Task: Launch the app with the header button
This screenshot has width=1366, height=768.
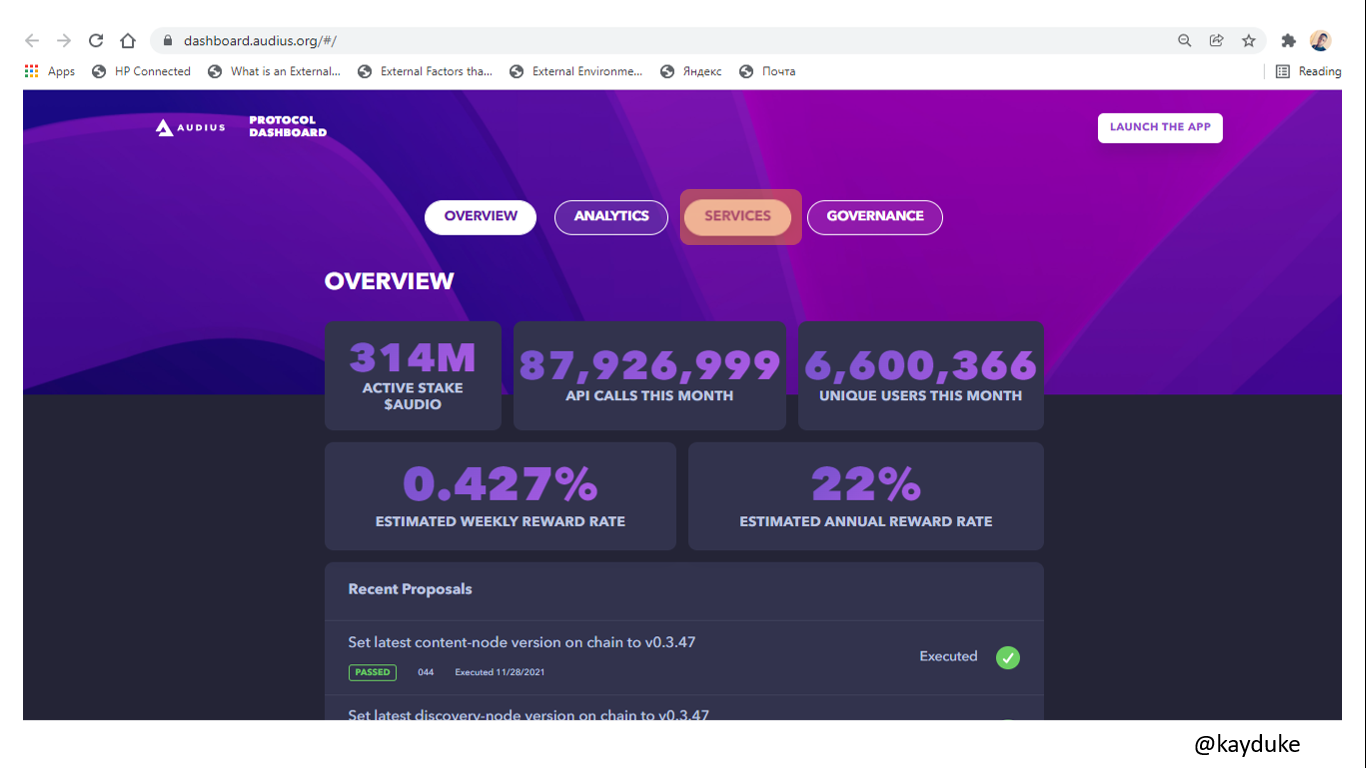Action: (1160, 127)
